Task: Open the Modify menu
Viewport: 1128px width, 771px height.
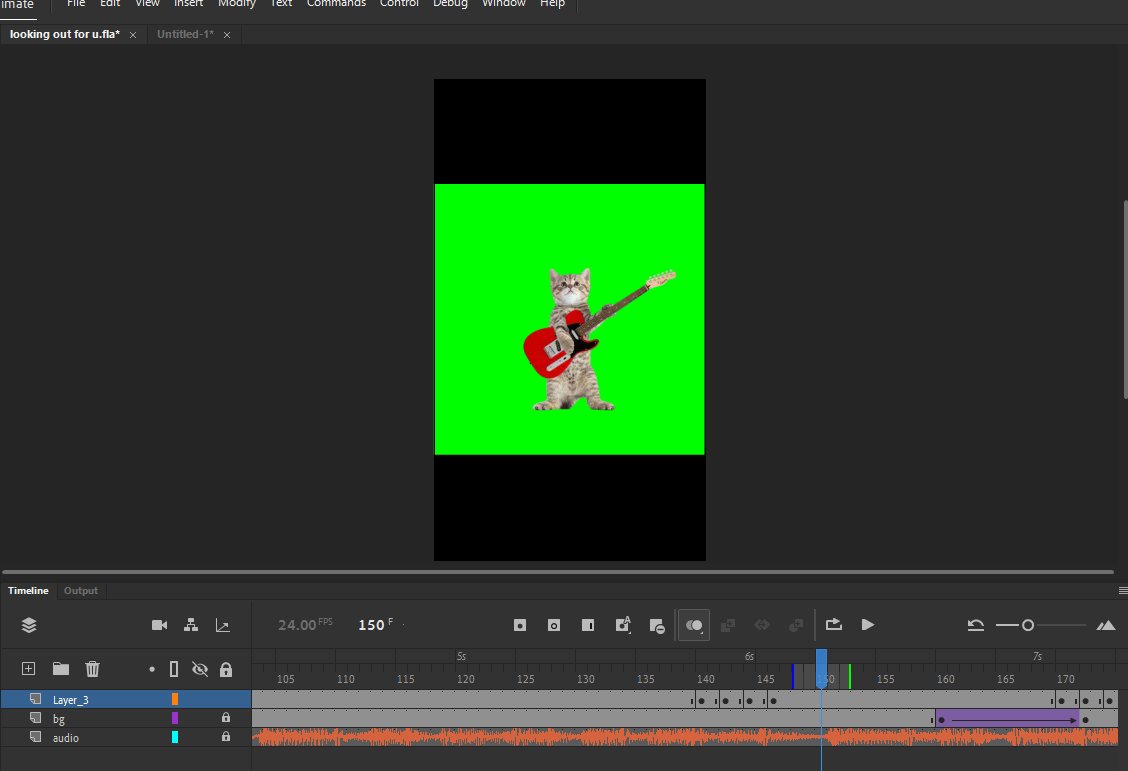Action: tap(237, 4)
